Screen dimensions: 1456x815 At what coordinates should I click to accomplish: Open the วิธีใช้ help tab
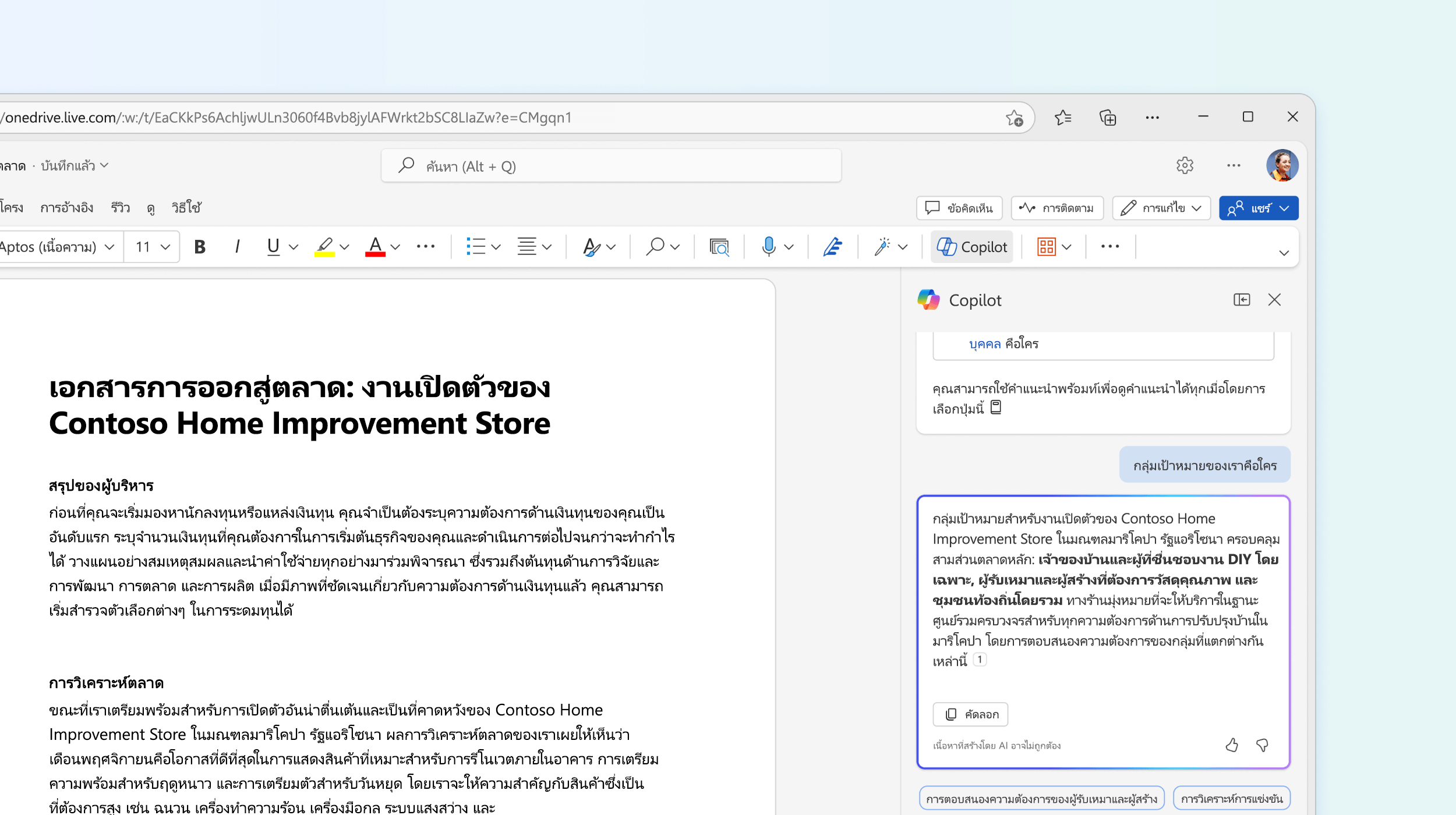(186, 208)
